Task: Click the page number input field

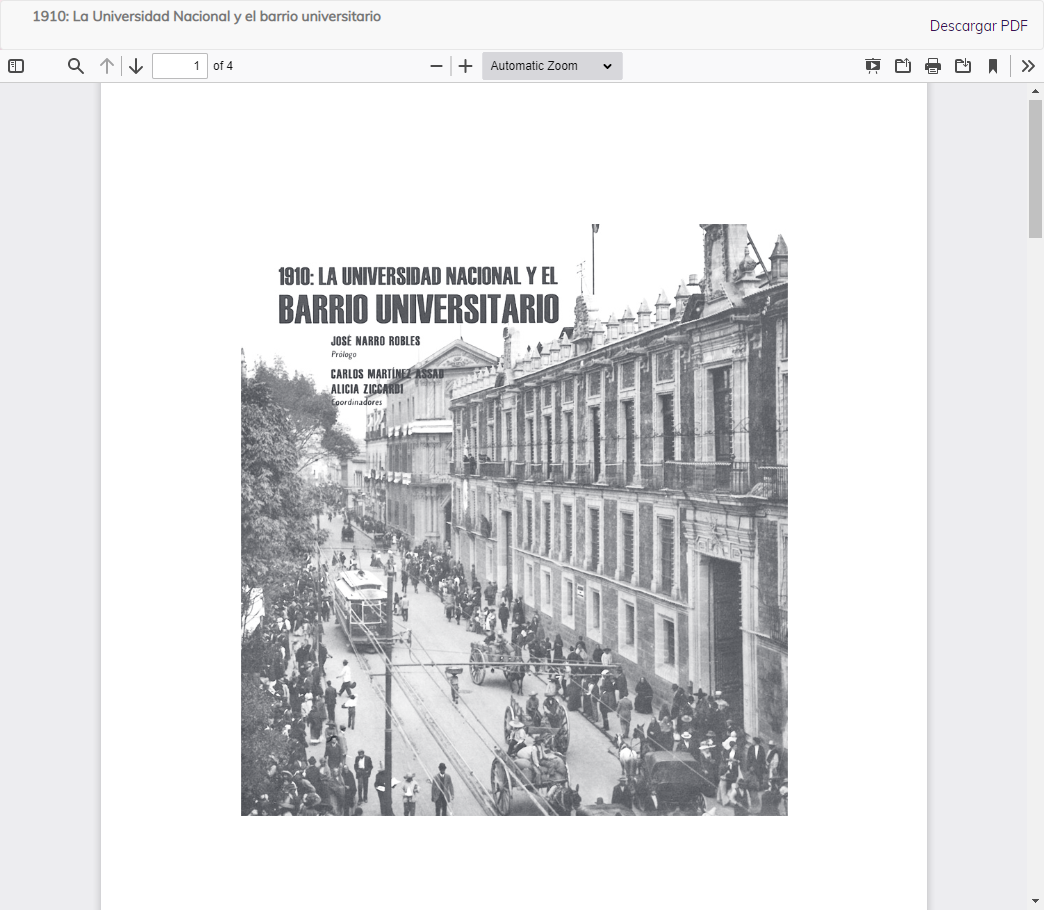Action: coord(180,66)
